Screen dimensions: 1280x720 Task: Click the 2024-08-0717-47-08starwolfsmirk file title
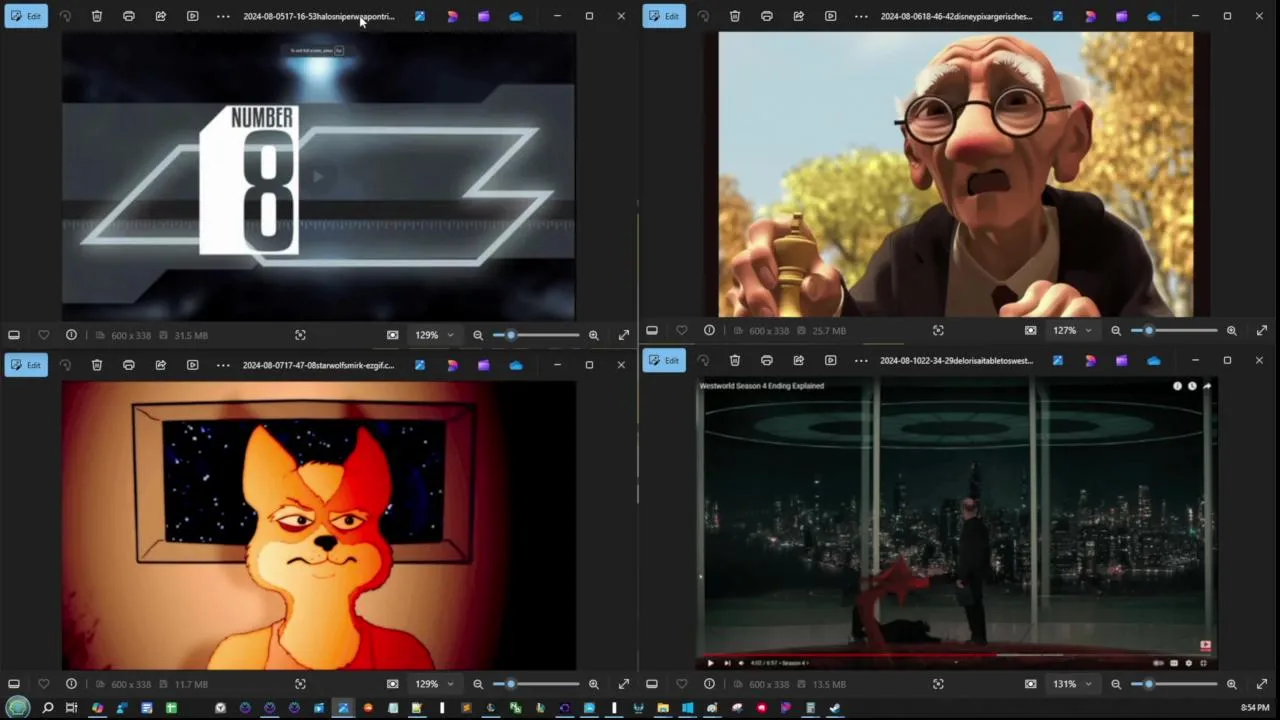pos(318,365)
